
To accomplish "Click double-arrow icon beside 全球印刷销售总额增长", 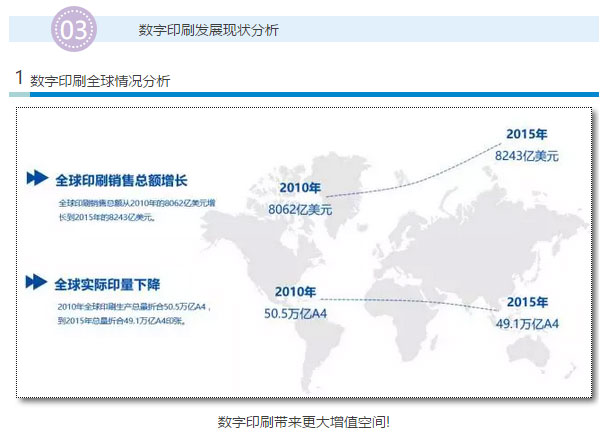I will pos(37,178).
